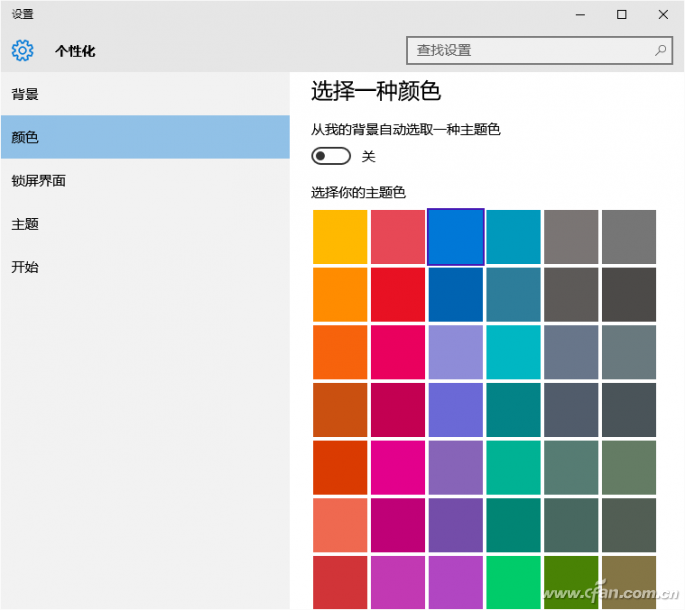The height and width of the screenshot is (610, 685).
Task: Pick the yellow swatch in the top row
Action: pos(340,237)
